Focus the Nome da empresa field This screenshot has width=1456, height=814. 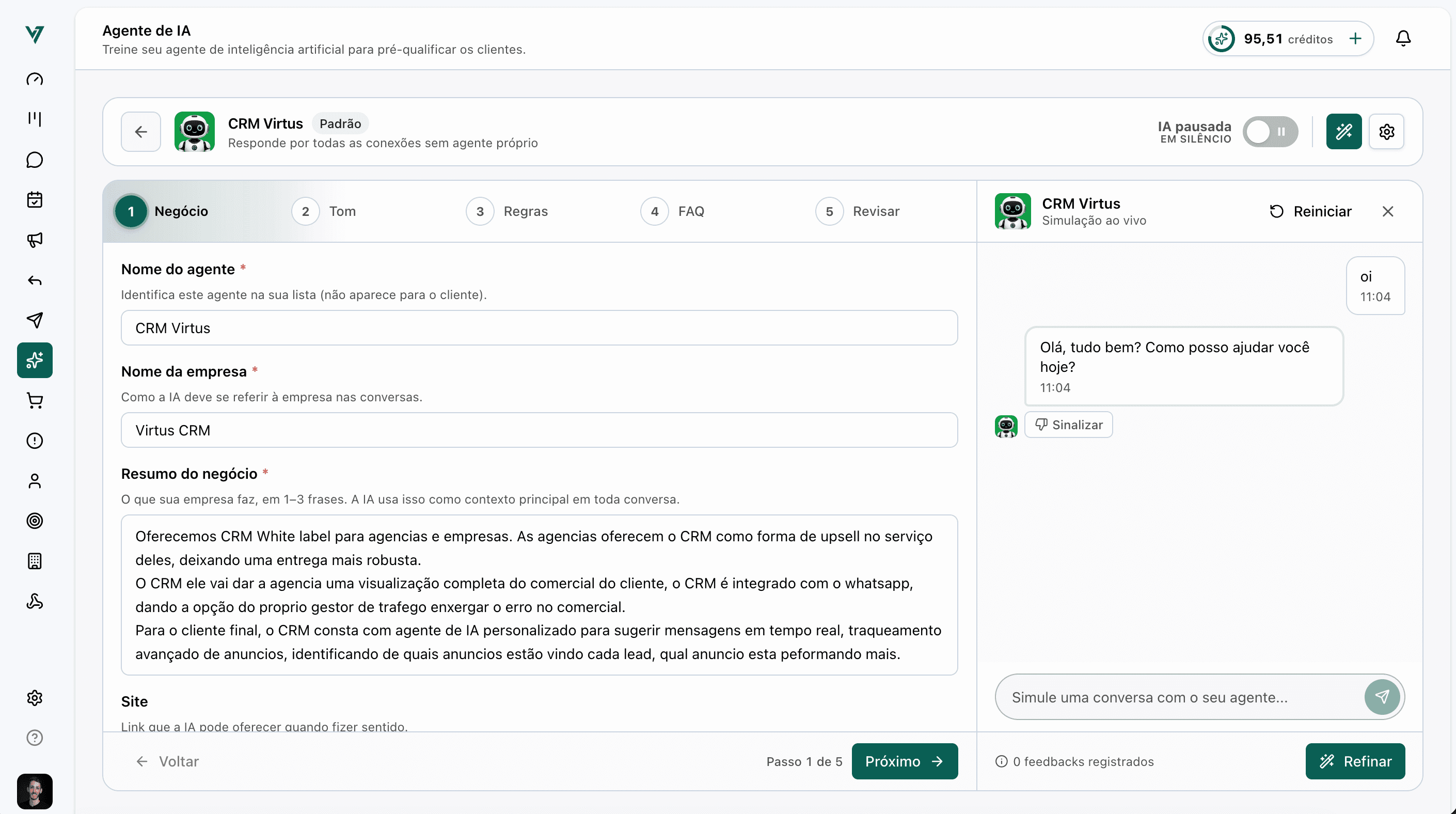[539, 430]
